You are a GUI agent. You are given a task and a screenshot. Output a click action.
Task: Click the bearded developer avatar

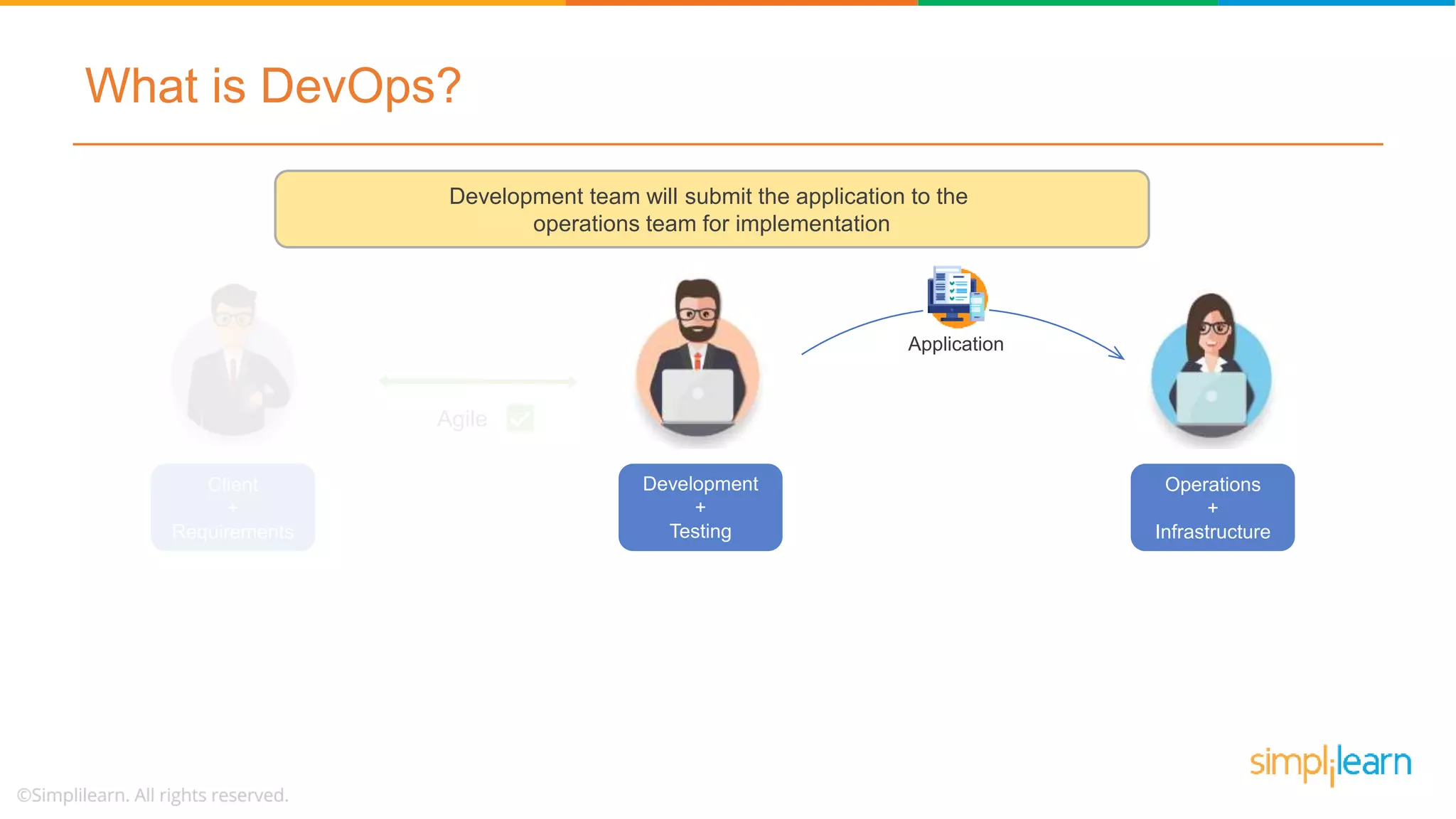tap(698, 361)
